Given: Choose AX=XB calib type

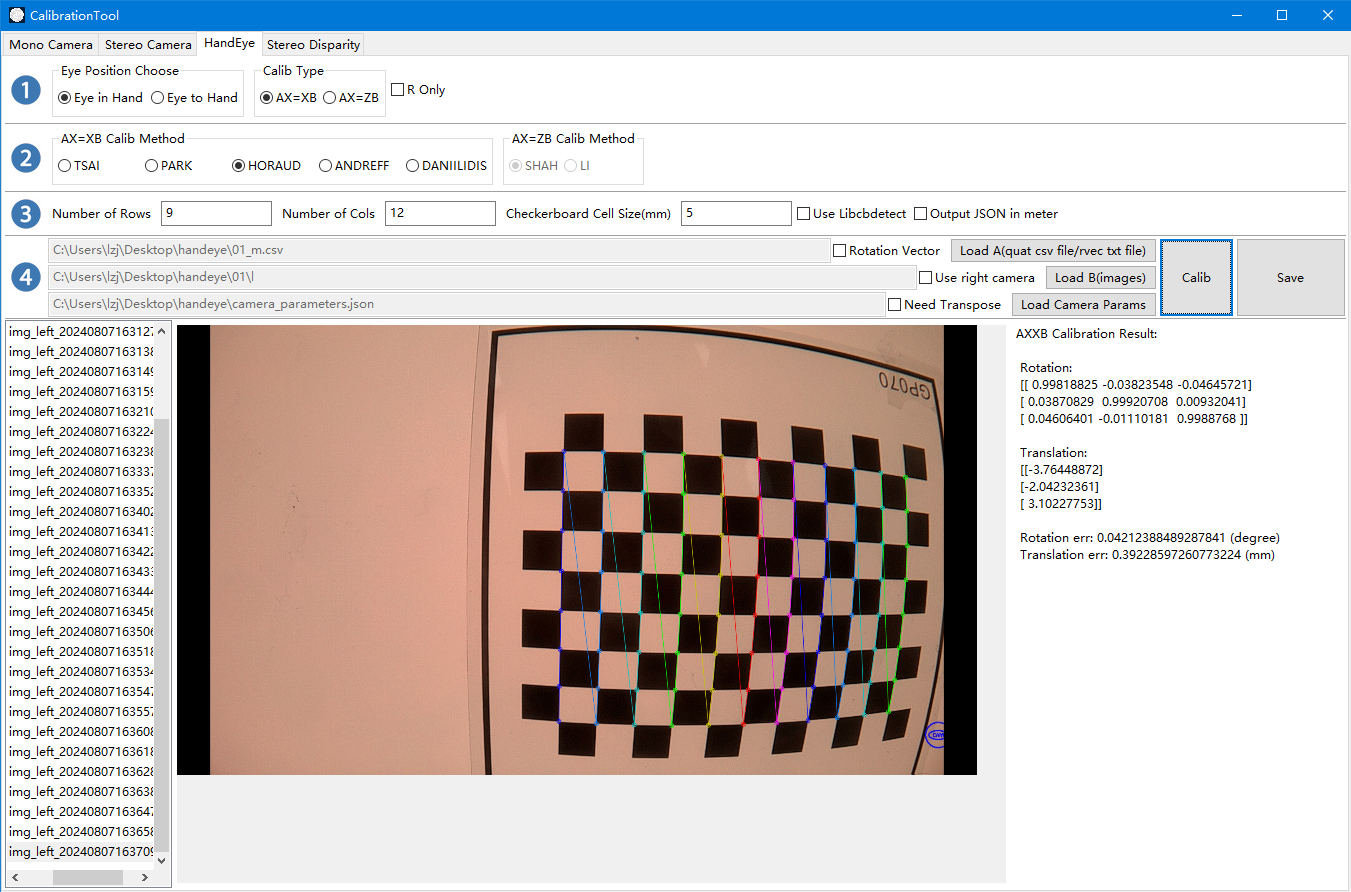Looking at the screenshot, I should click(288, 98).
